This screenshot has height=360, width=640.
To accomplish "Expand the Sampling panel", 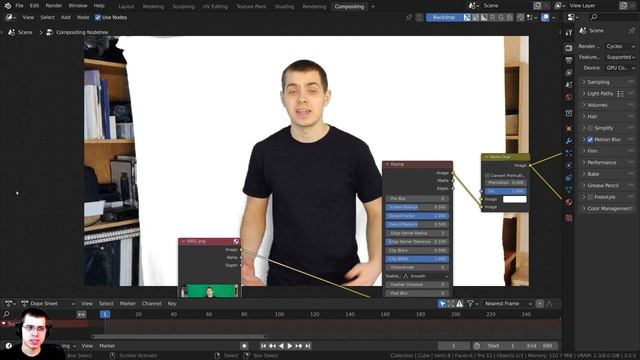I will point(607,82).
